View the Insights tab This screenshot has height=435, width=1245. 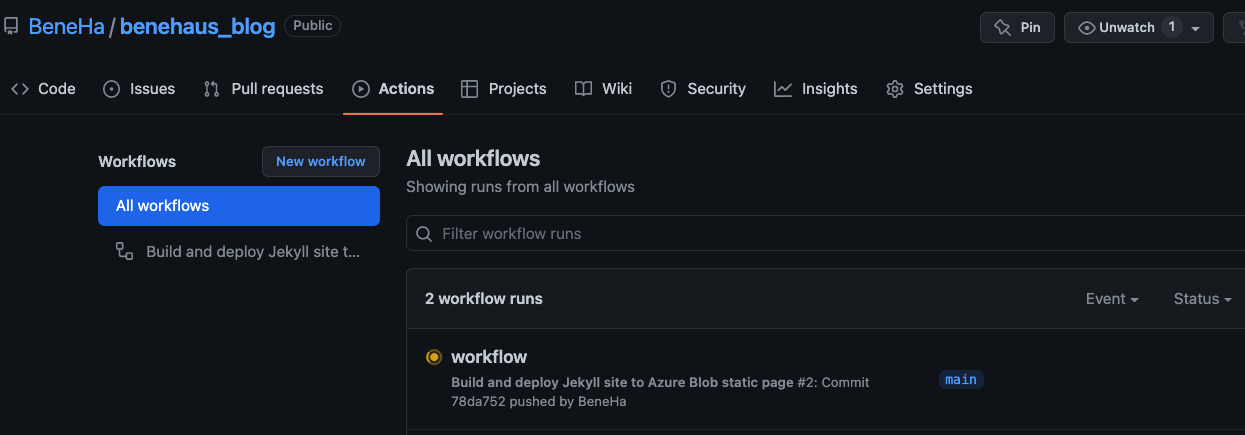click(815, 88)
